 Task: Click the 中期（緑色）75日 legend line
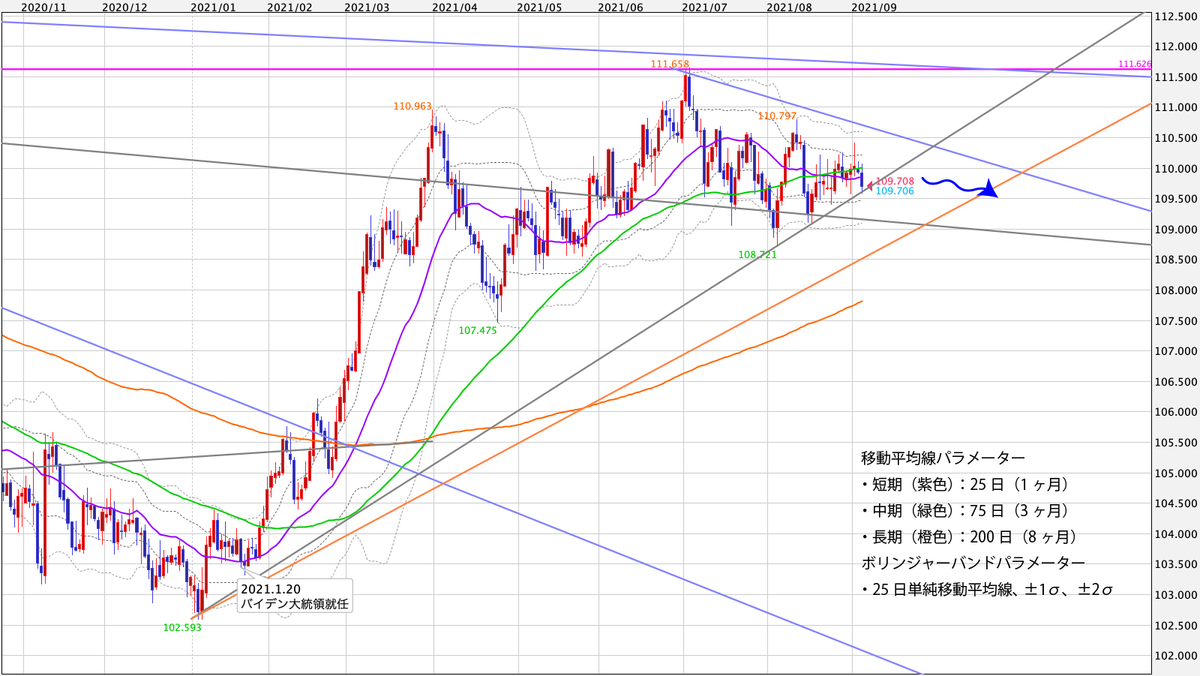[x=966, y=511]
